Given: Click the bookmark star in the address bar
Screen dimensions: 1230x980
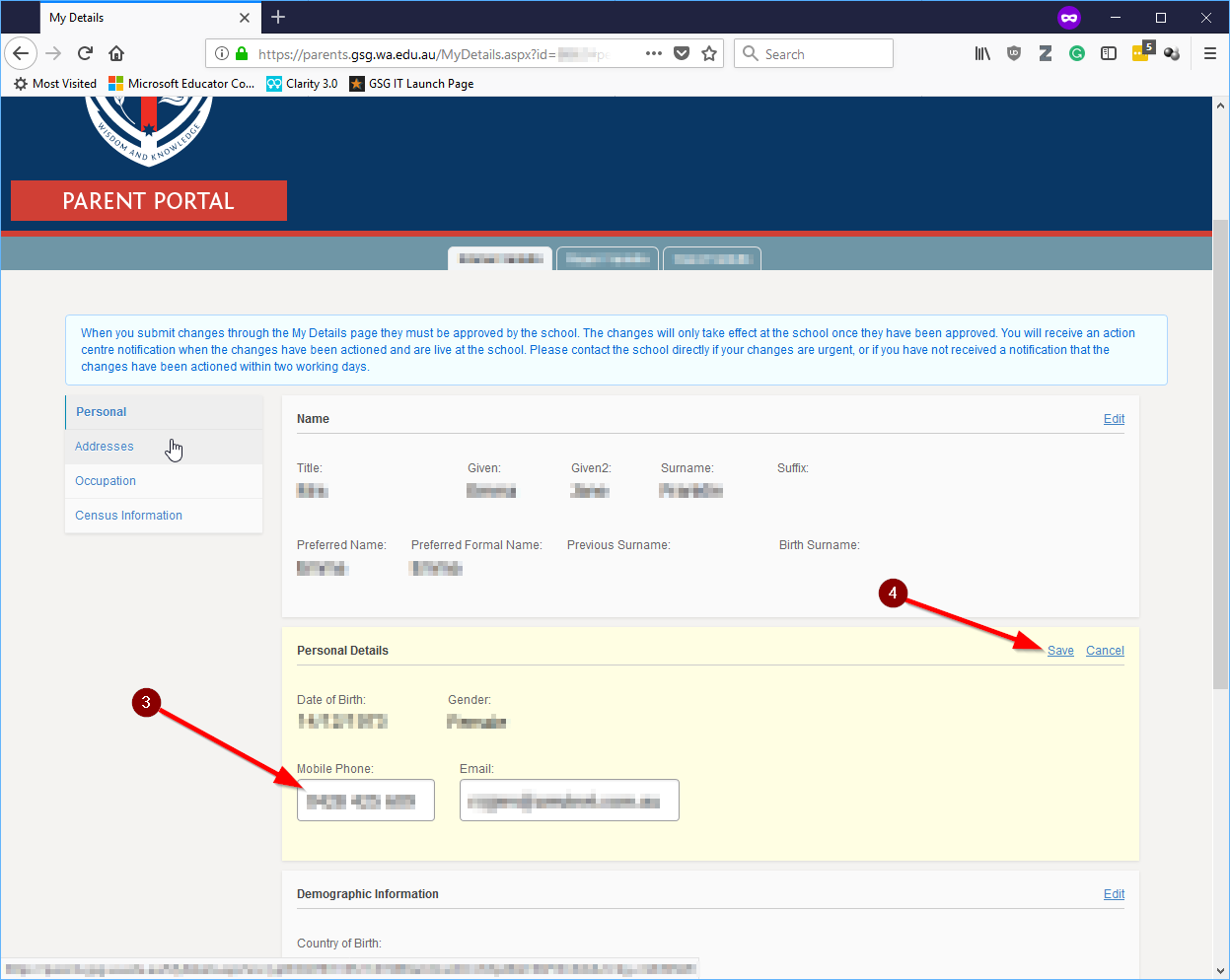Looking at the screenshot, I should (x=709, y=53).
